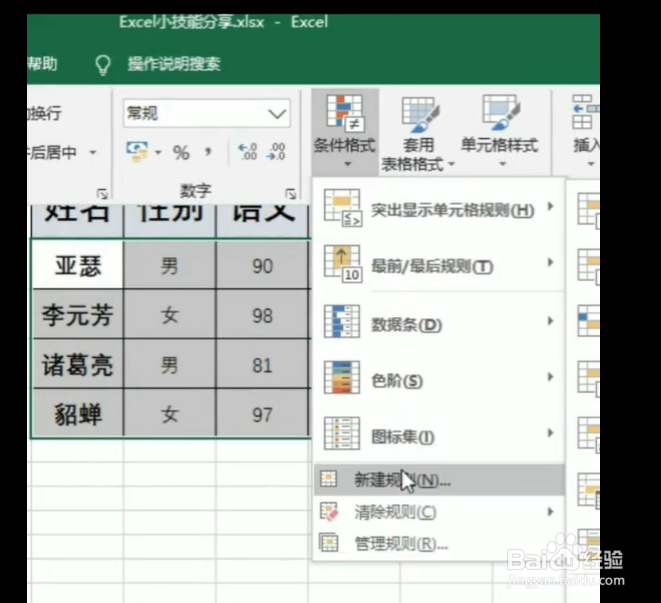Expand the Color Scales submenu arrow
The height and width of the screenshot is (603, 661).
550,377
